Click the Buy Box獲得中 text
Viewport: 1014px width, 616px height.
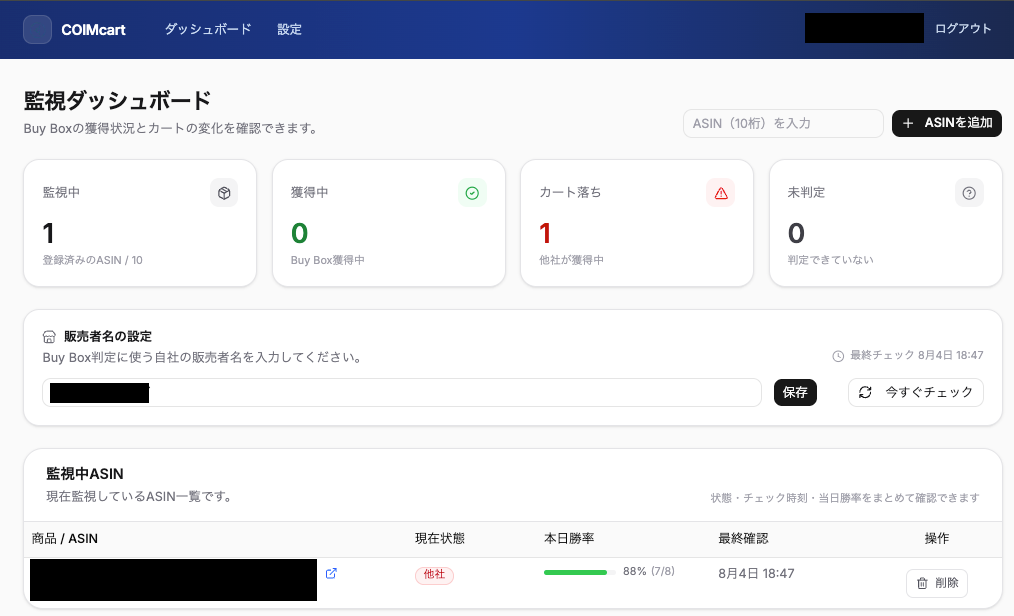[328, 260]
